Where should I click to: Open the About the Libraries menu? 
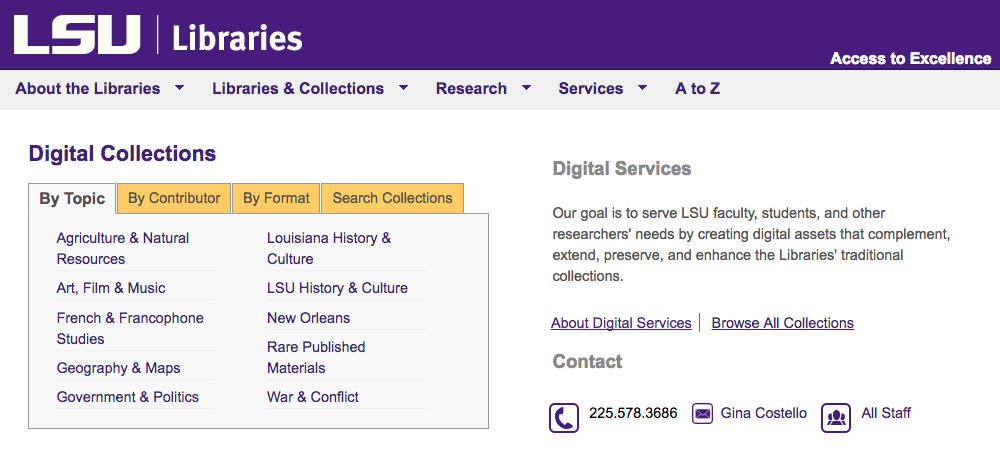click(87, 88)
